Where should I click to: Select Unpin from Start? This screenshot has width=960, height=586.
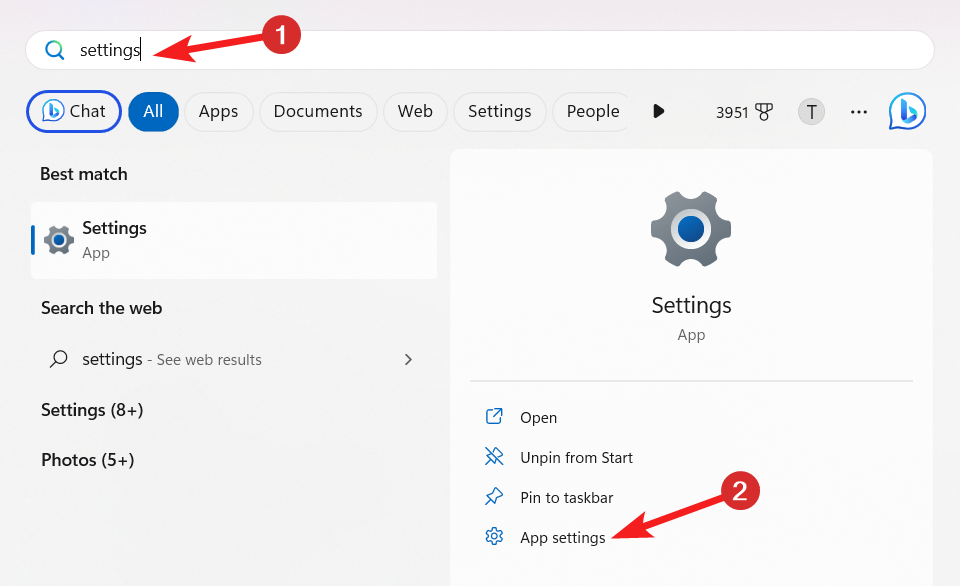point(576,458)
